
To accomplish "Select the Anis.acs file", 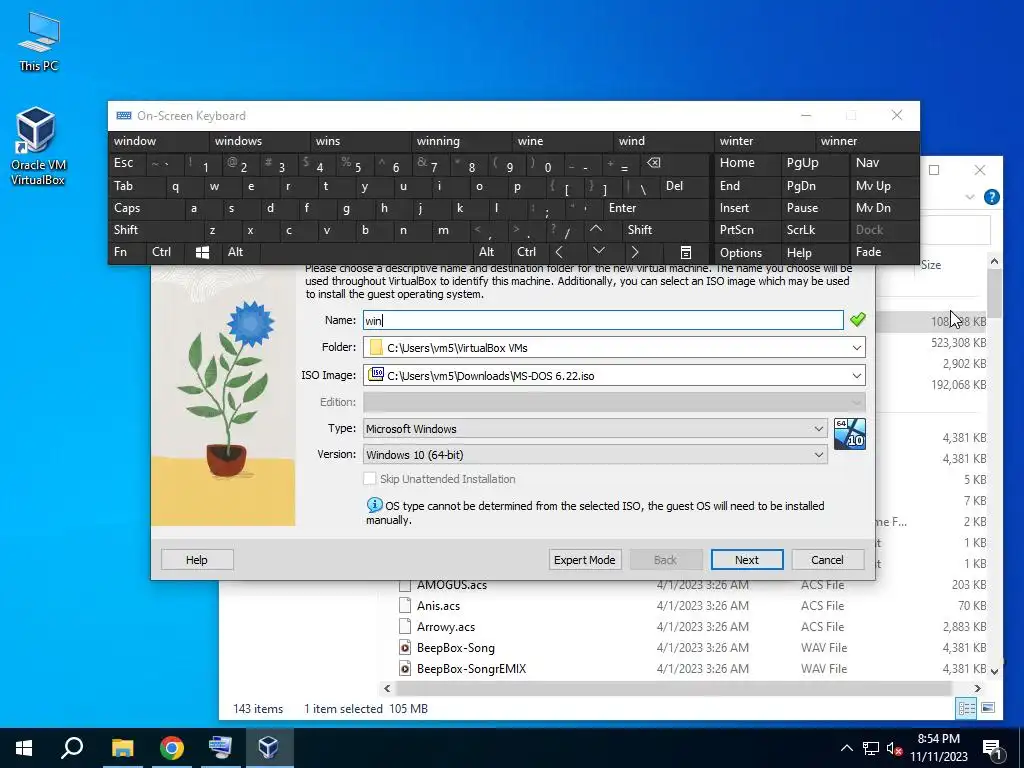I will (x=438, y=605).
